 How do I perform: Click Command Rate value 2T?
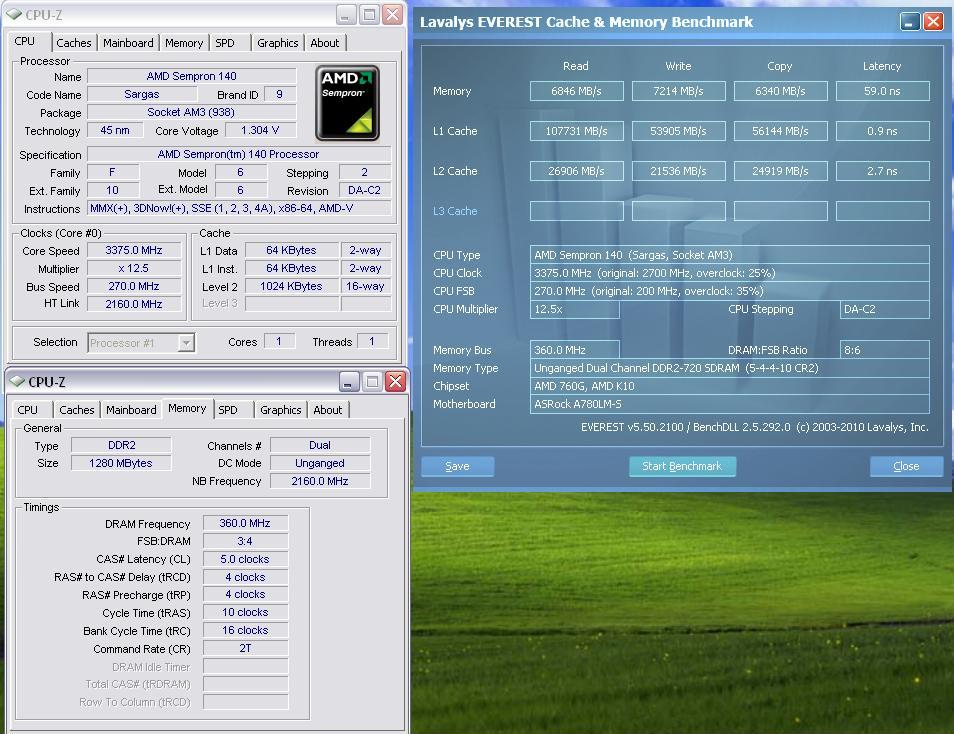click(x=245, y=648)
